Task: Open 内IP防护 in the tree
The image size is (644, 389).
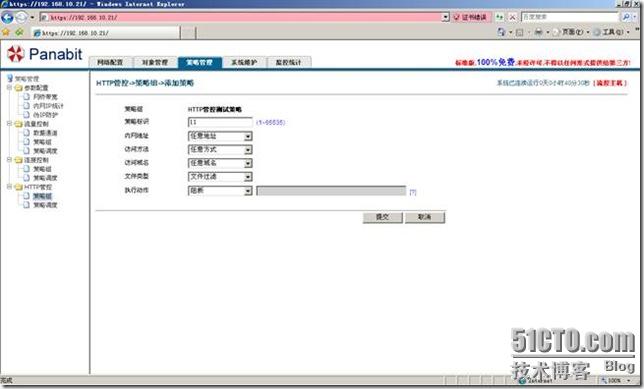Action: pos(46,115)
